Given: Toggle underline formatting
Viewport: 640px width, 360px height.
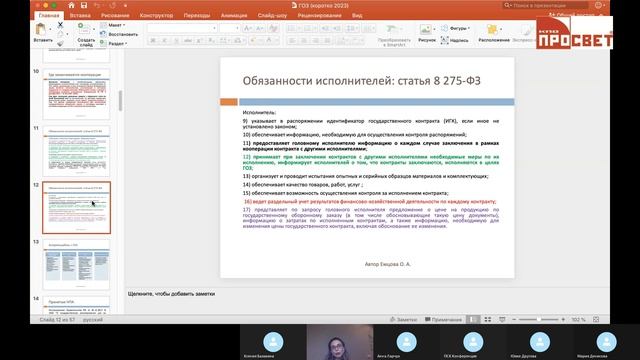Looking at the screenshot, I should [x=176, y=40].
